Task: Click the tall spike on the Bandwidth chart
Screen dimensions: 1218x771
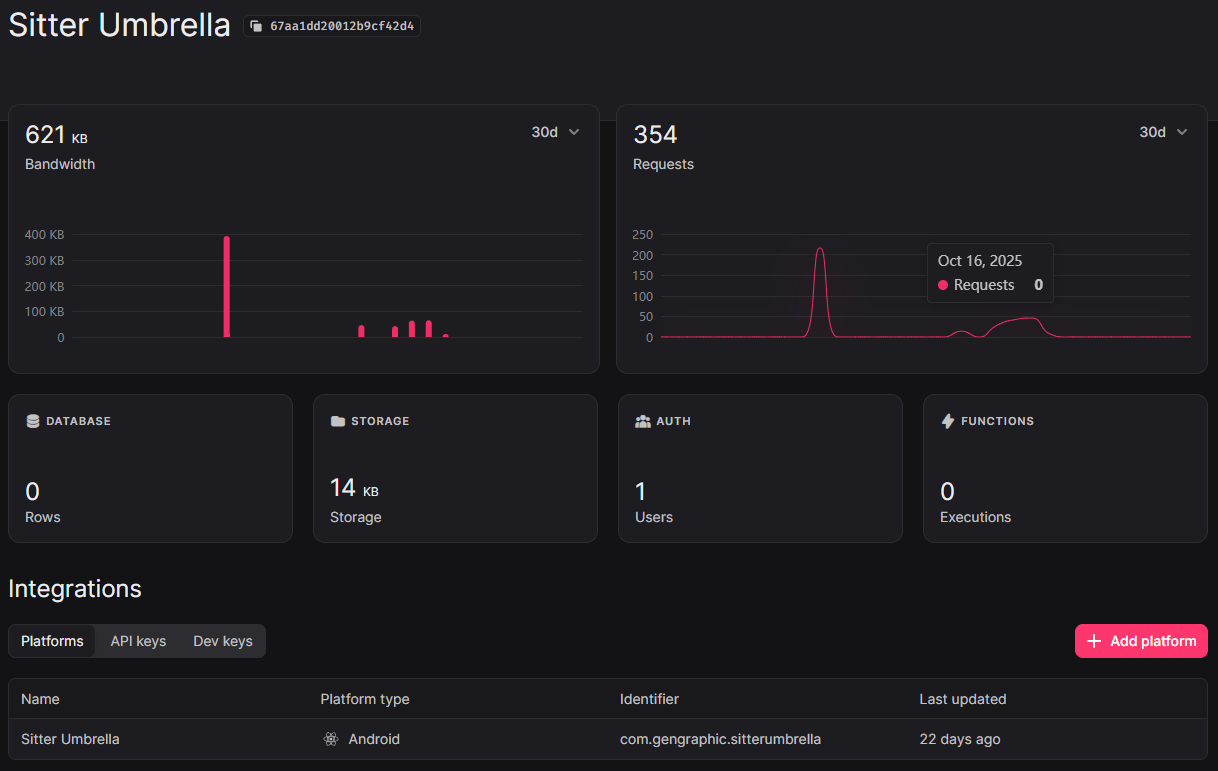Action: (226, 285)
